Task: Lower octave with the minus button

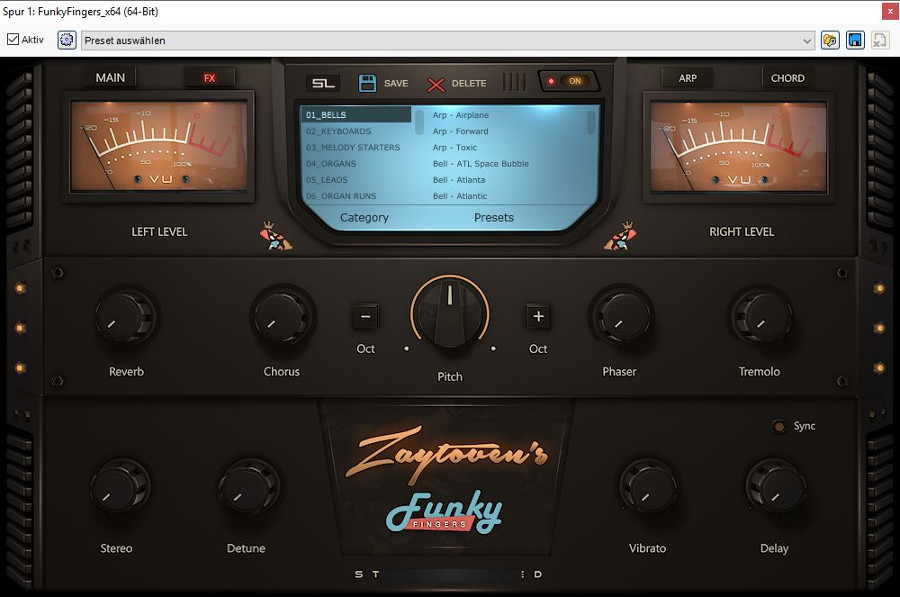Action: (366, 316)
